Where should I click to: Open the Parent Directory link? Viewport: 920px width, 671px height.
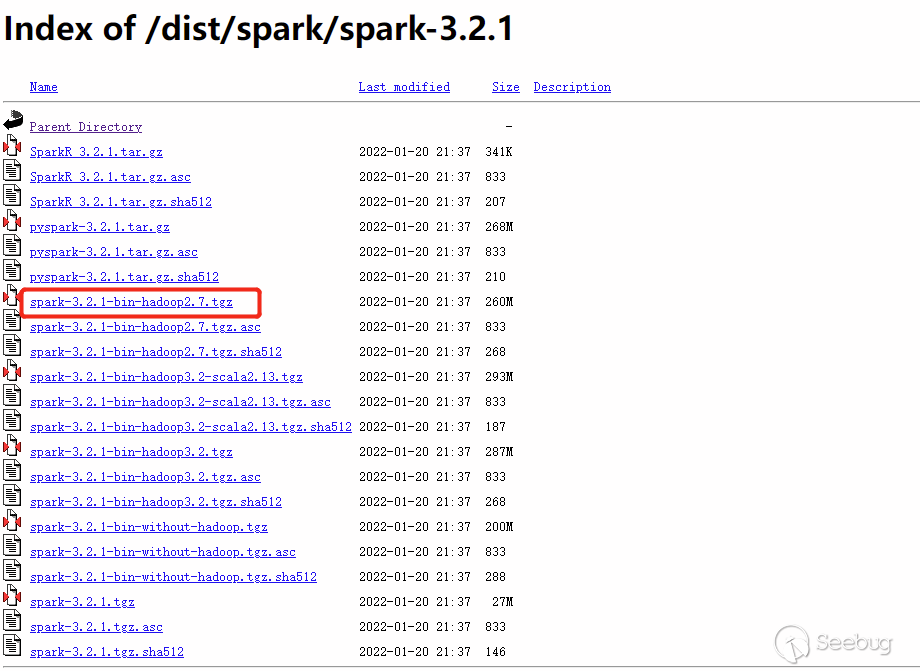point(86,127)
